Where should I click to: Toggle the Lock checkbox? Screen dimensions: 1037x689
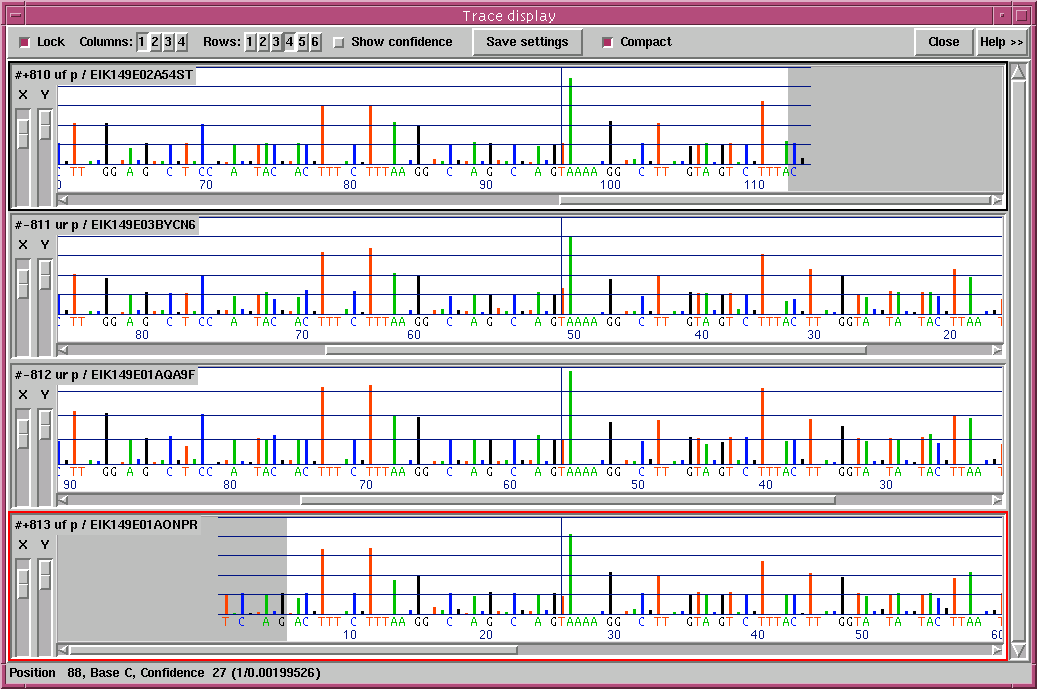(25, 42)
